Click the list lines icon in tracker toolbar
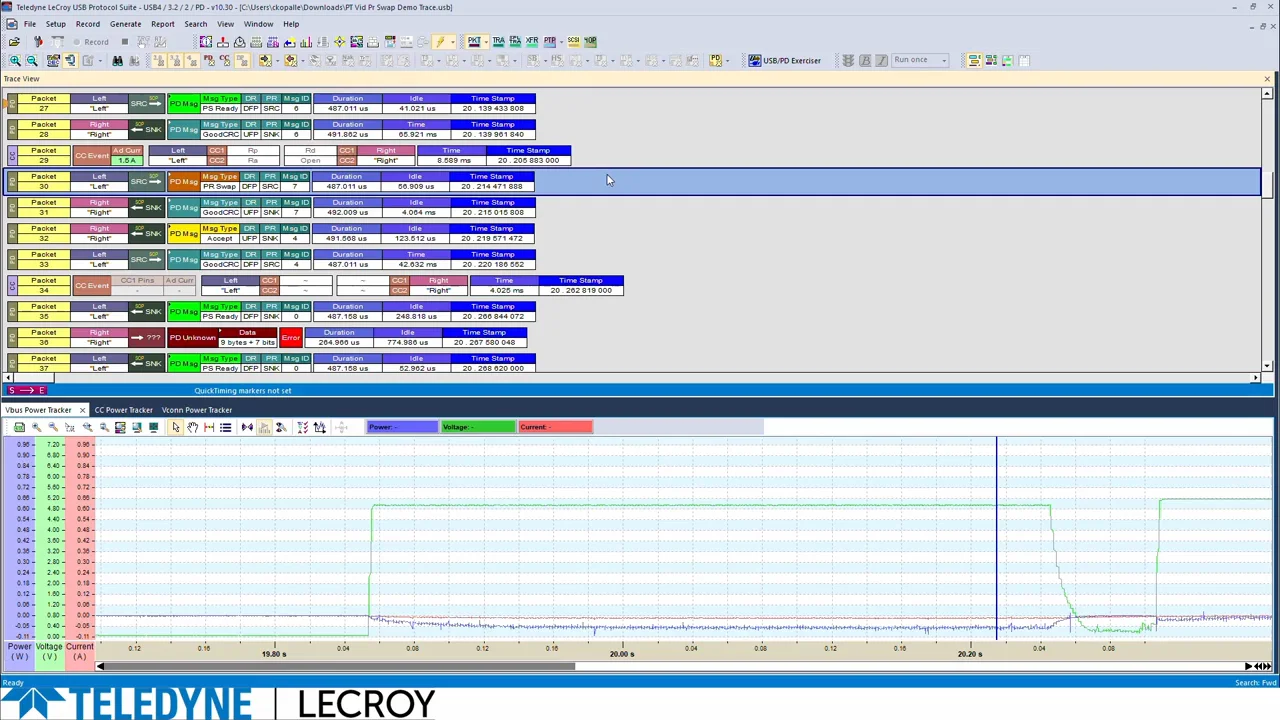This screenshot has width=1280, height=720. [226, 428]
